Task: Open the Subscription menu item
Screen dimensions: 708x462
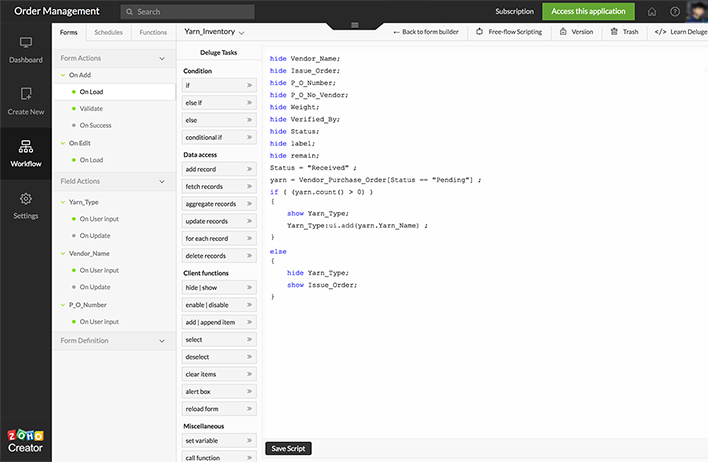Action: point(514,11)
